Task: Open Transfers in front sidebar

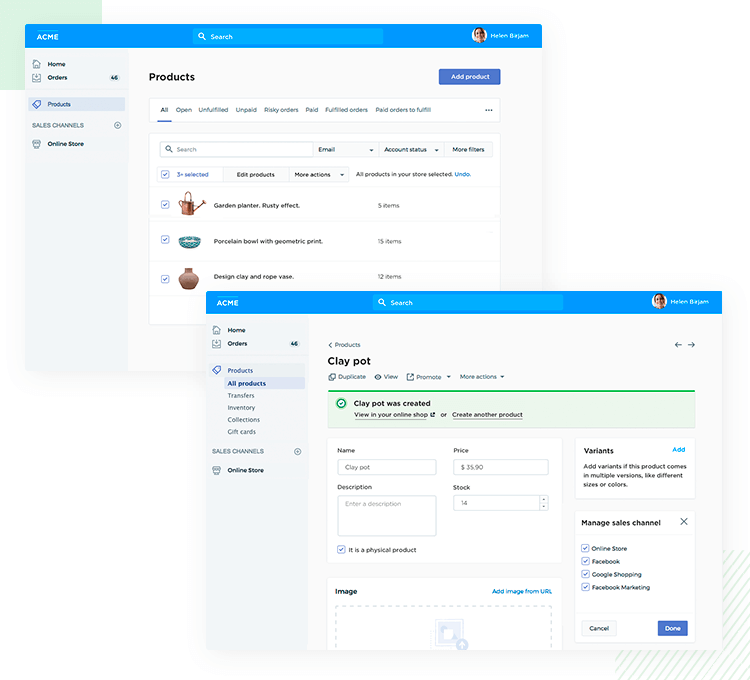Action: [x=241, y=395]
